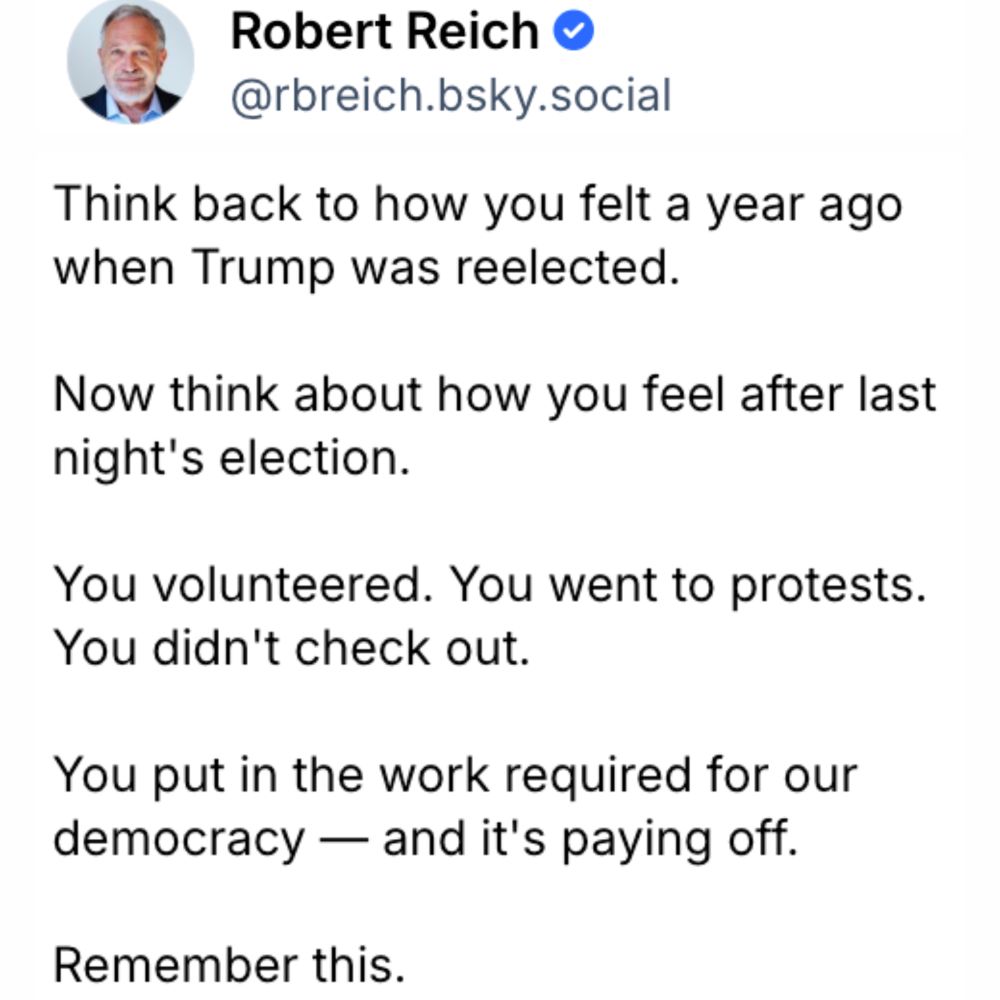Click the word 'Trump' in the post
1000x1000 pixels.
pyautogui.click(x=263, y=267)
